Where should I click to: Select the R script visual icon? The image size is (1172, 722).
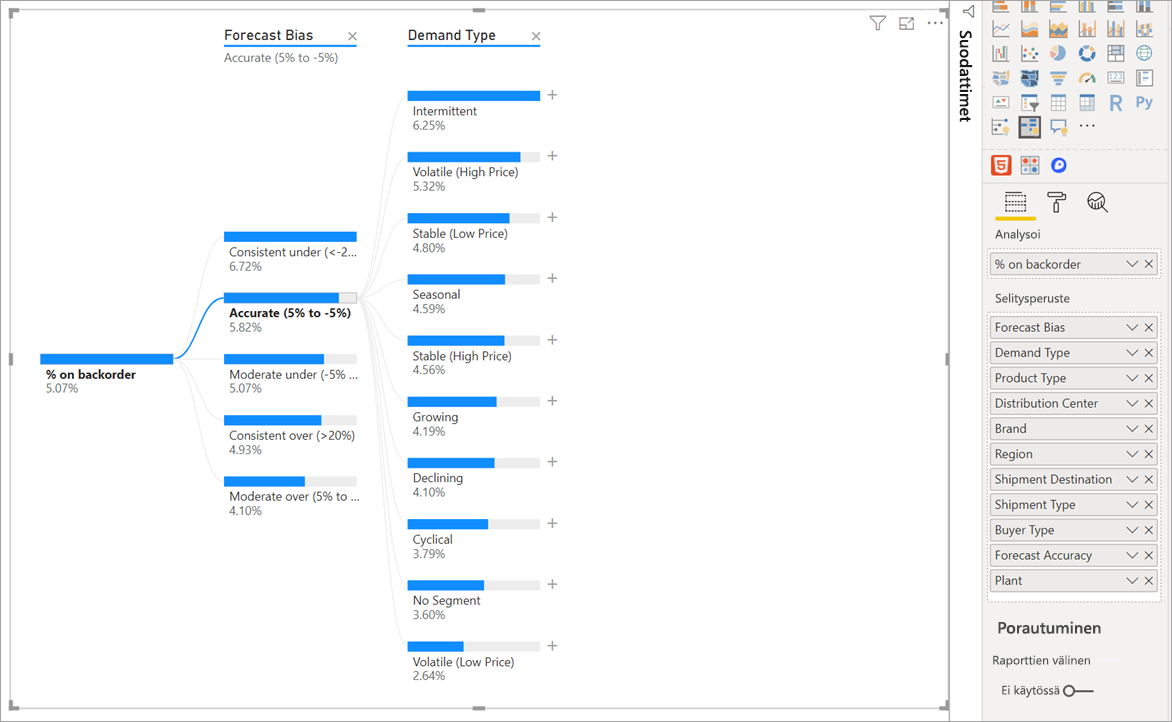(x=1116, y=102)
